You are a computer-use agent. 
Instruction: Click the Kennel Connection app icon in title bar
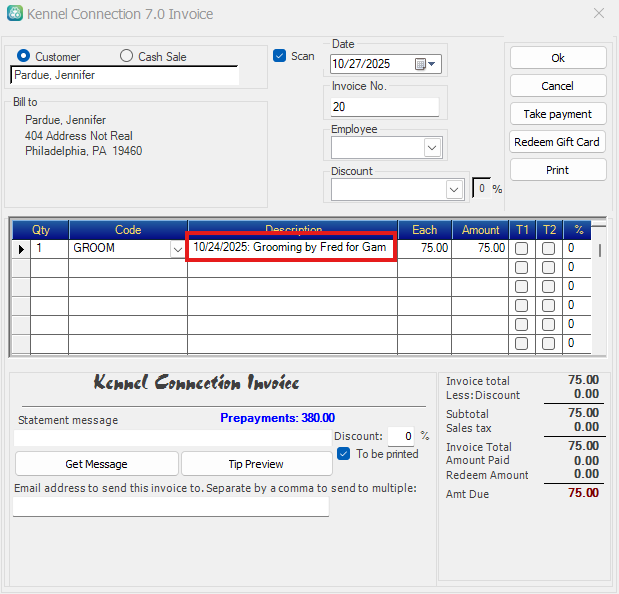pos(15,13)
